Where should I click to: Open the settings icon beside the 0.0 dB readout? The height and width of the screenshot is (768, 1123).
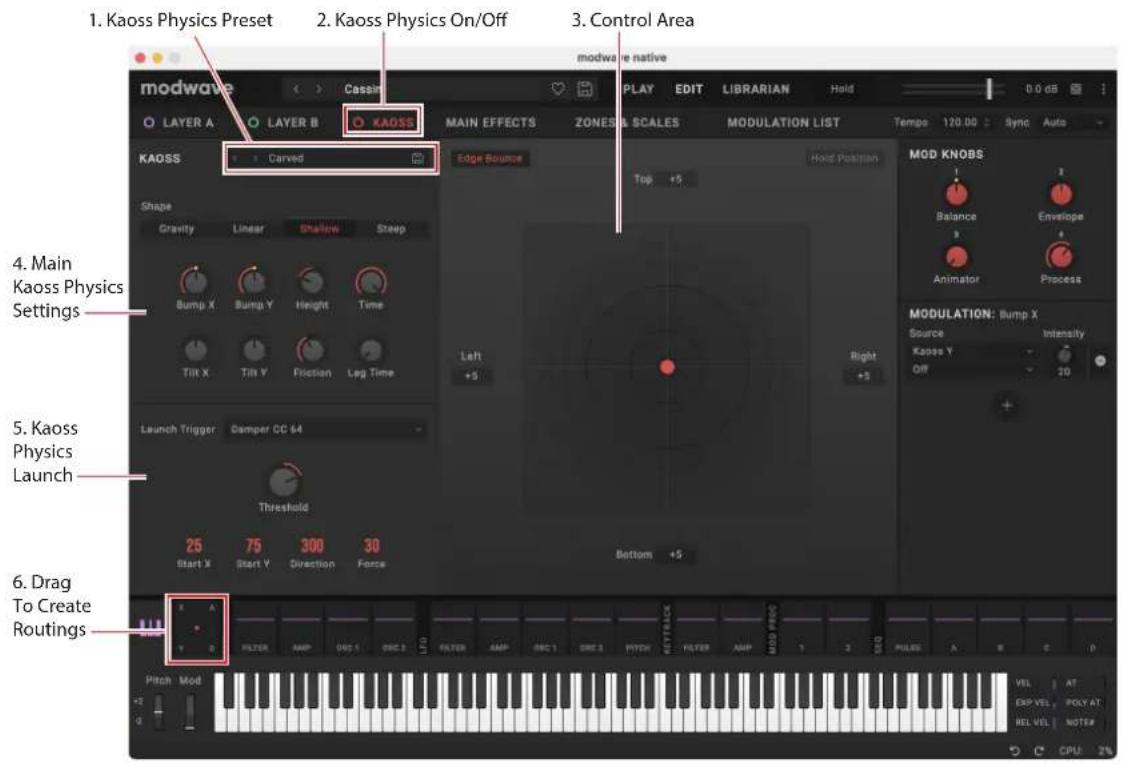coord(1076,89)
